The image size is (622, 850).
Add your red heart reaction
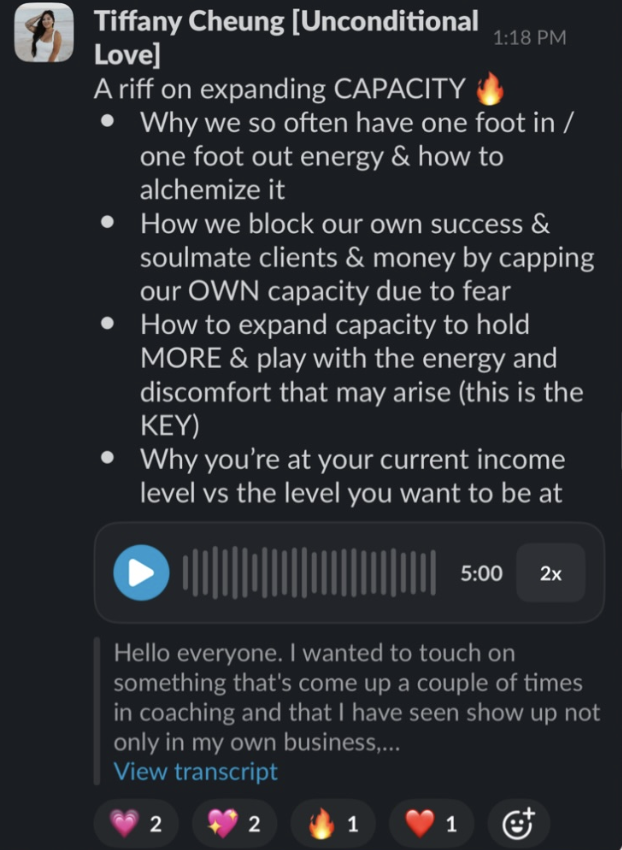point(432,823)
